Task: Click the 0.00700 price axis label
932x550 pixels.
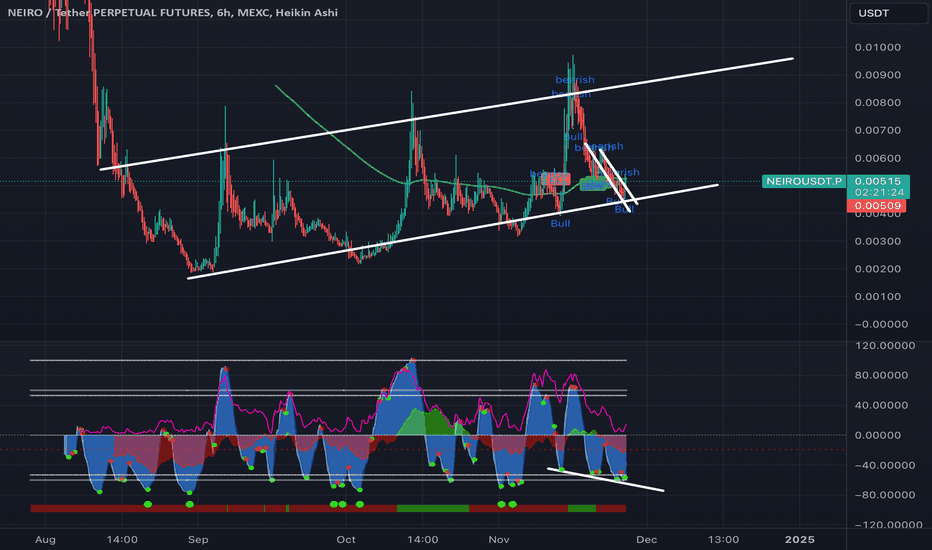Action: coord(878,130)
